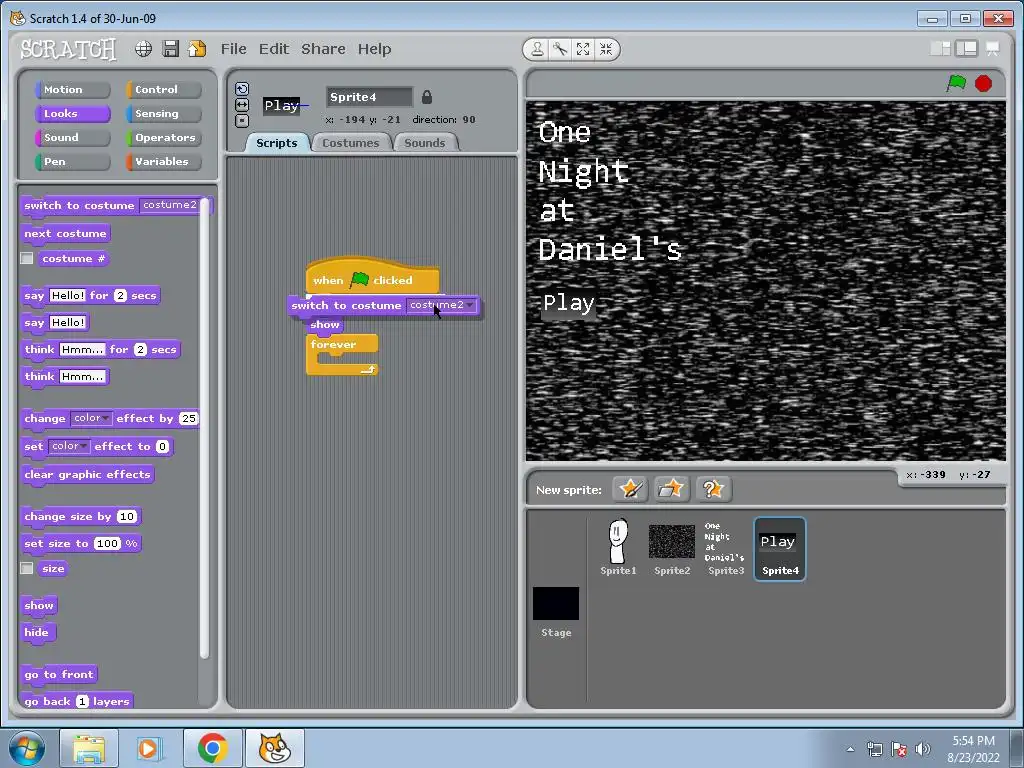Viewport: 1024px width, 768px height.
Task: Open the Share menu
Action: coord(323,49)
